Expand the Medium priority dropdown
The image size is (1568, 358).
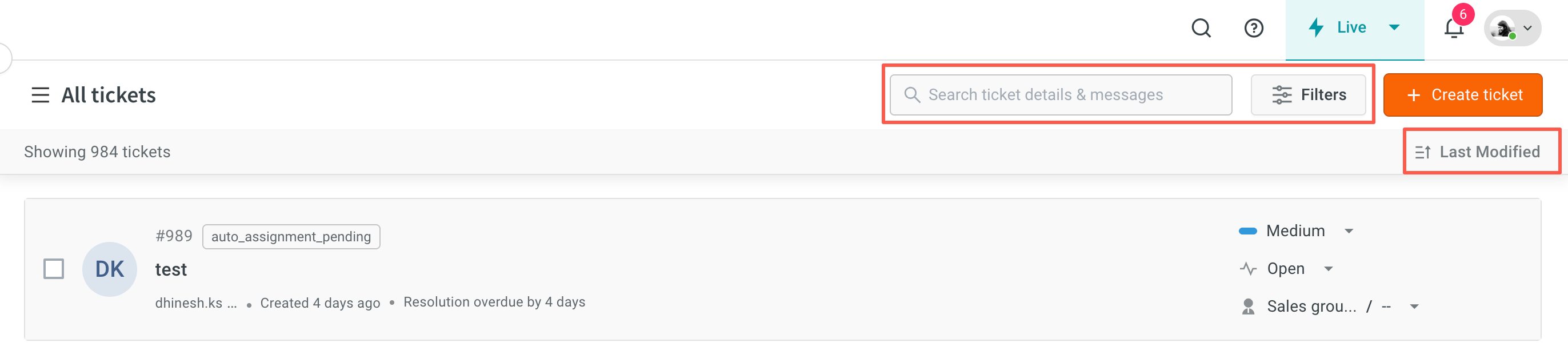coord(1349,230)
